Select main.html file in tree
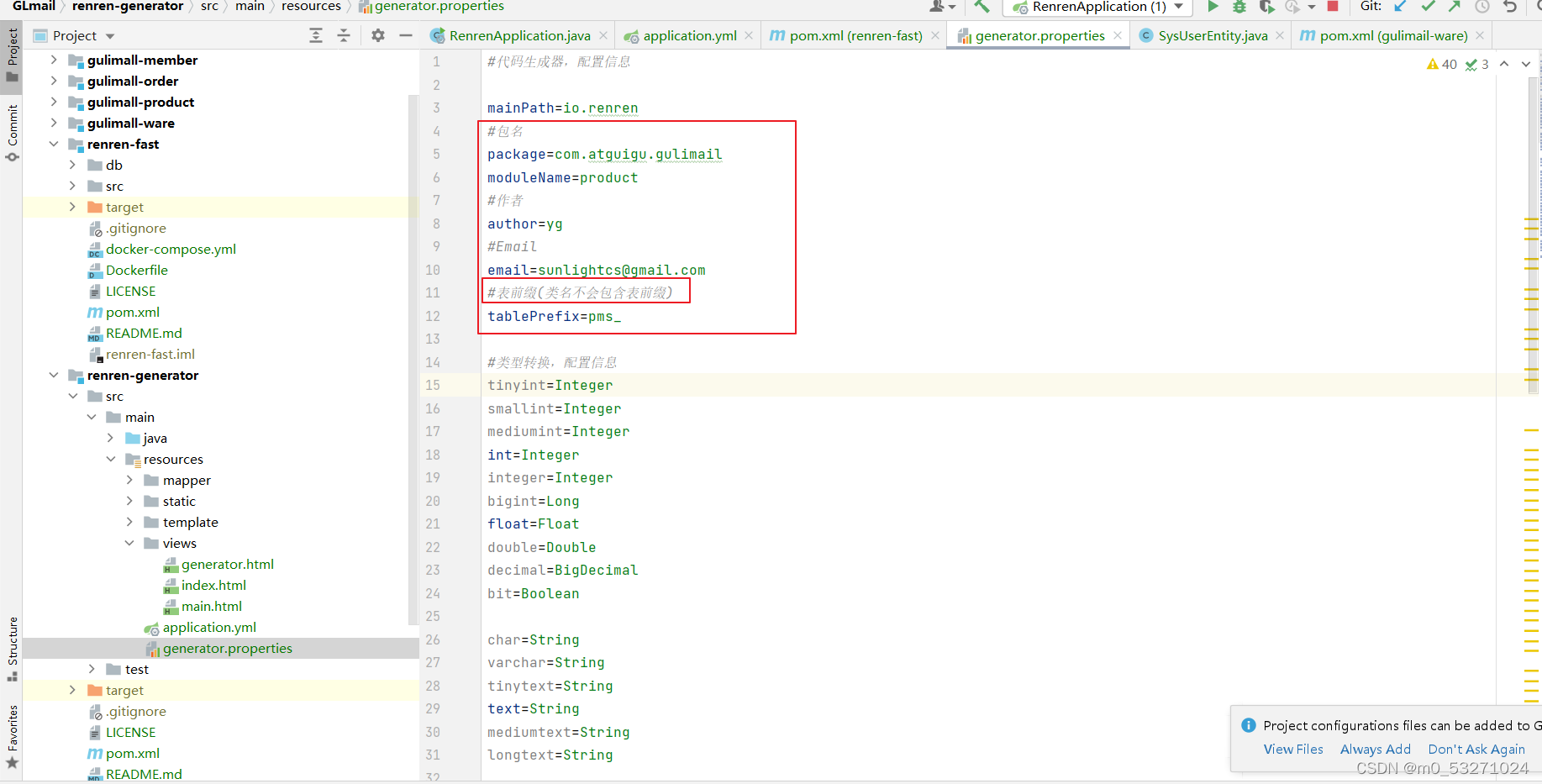 click(x=203, y=606)
